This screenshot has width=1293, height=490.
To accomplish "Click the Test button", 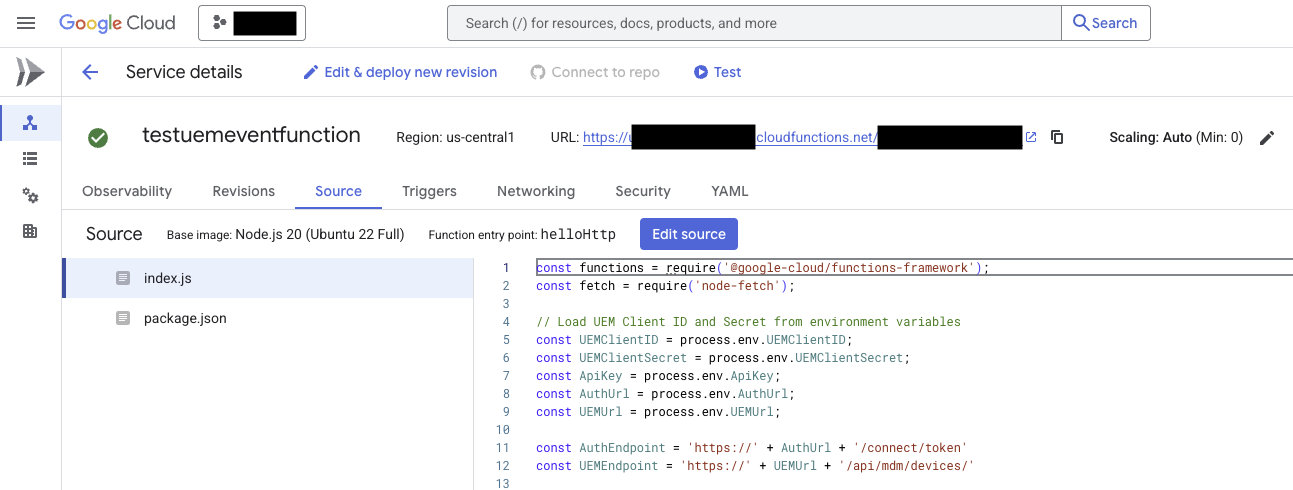I will (x=718, y=72).
